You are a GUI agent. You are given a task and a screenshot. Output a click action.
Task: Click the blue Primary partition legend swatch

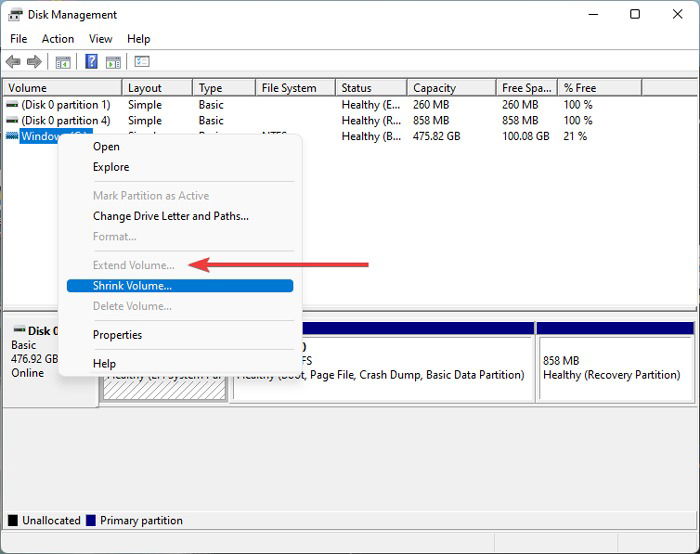(x=91, y=521)
